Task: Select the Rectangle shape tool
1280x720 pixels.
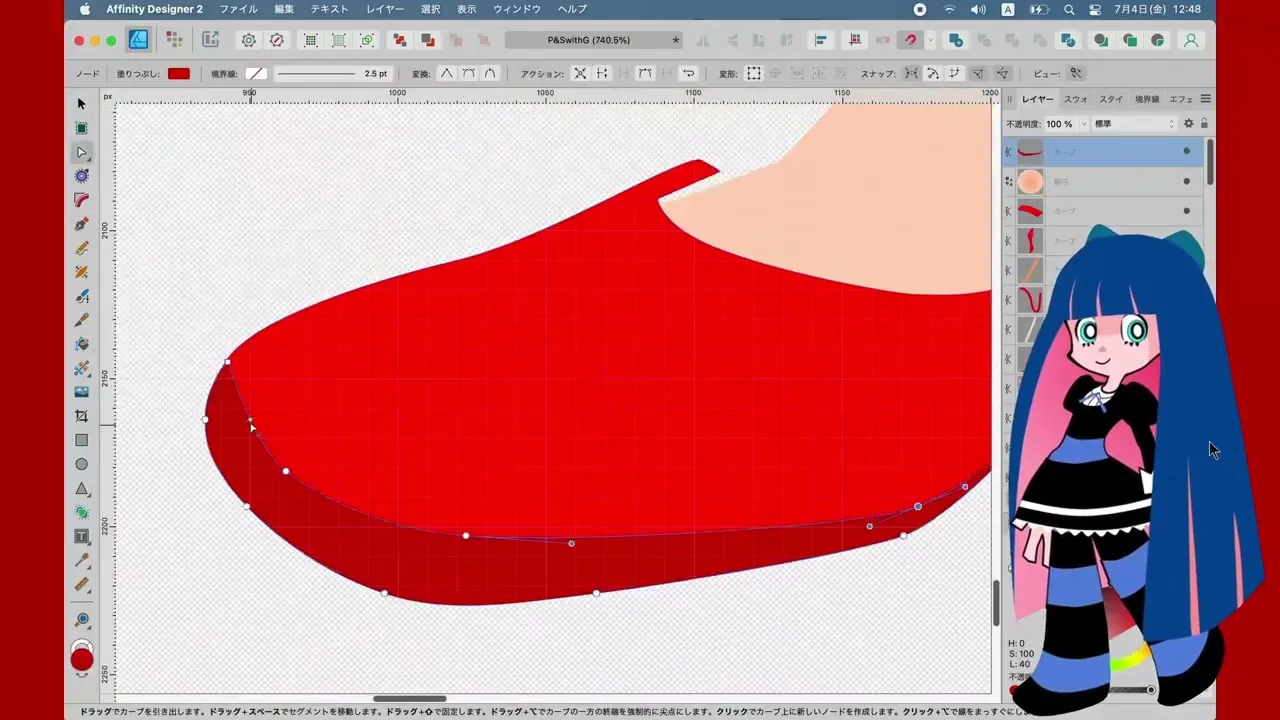Action: (82, 440)
